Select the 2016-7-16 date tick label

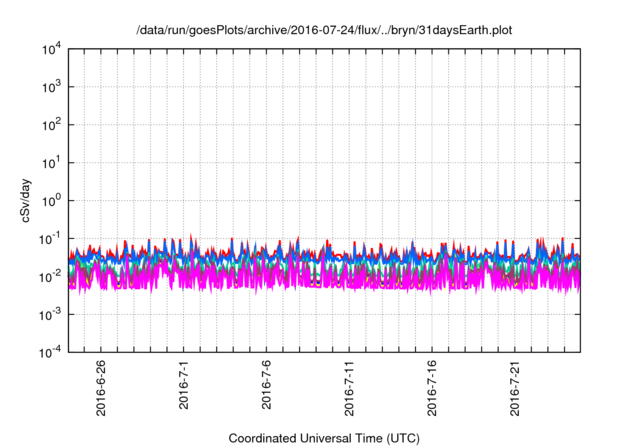[432, 388]
